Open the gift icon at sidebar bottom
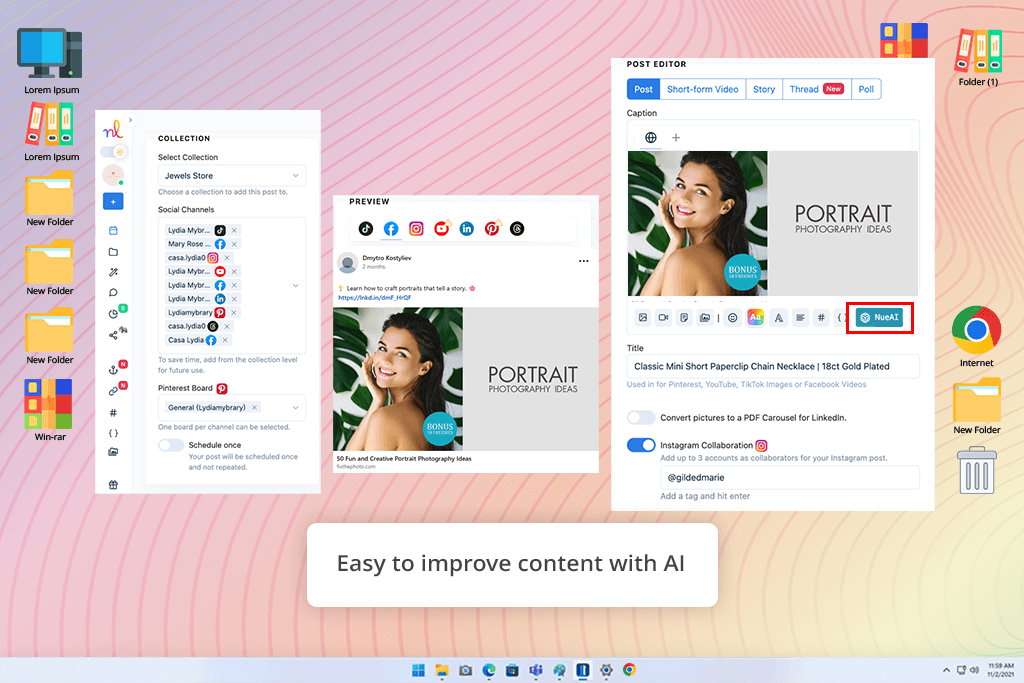This screenshot has width=1024, height=683. point(113,484)
